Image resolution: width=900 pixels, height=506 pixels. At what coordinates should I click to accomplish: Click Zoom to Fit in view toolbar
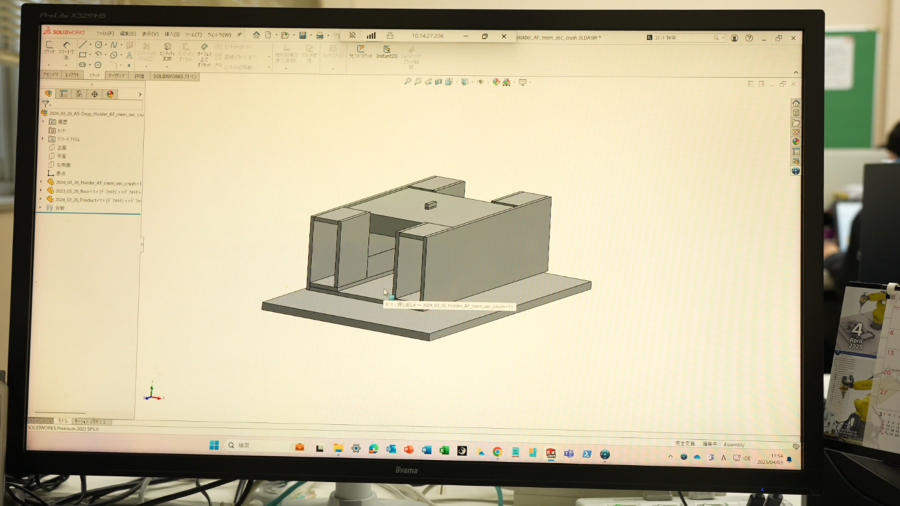pos(408,82)
